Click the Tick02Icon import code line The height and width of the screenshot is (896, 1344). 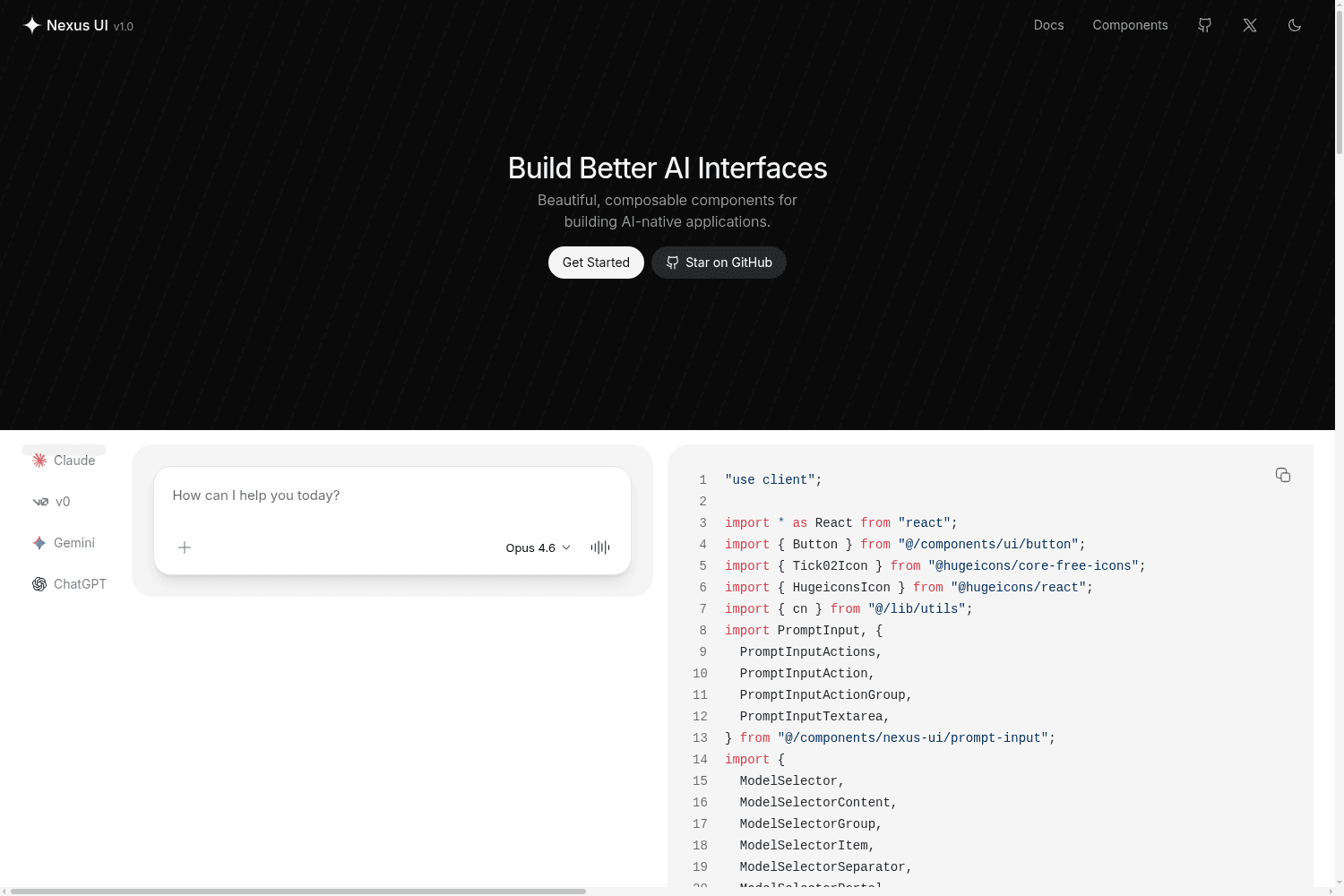click(x=935, y=566)
